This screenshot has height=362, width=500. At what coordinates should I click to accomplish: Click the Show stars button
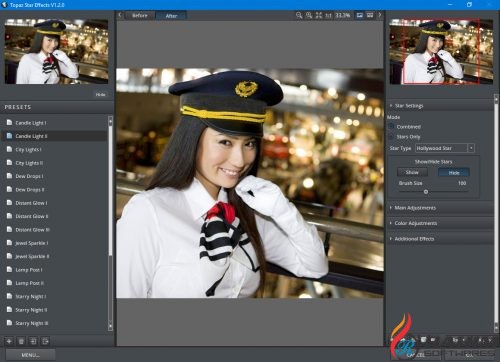(x=412, y=172)
